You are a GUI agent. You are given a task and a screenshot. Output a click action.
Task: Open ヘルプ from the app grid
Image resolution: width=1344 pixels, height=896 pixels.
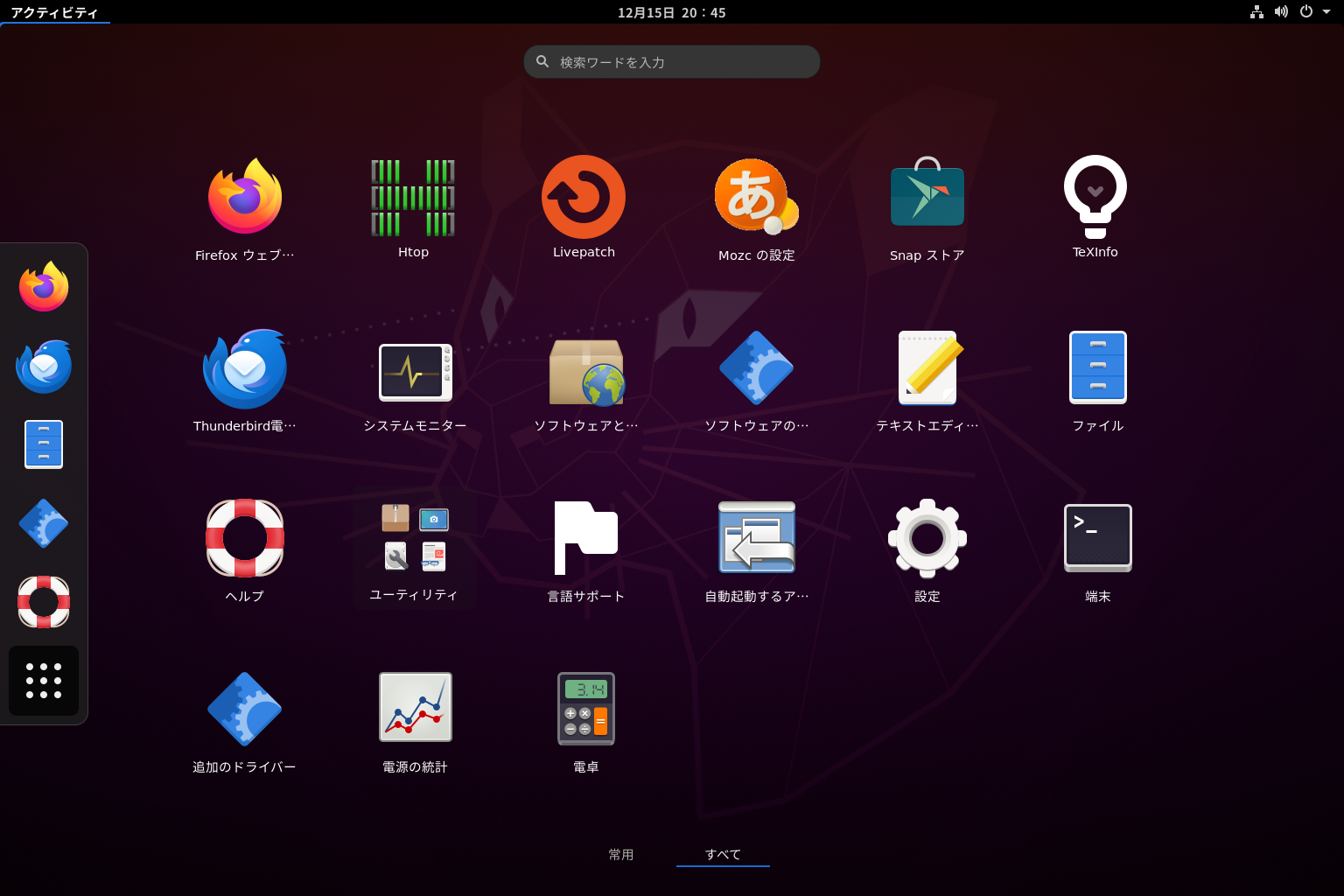245,538
